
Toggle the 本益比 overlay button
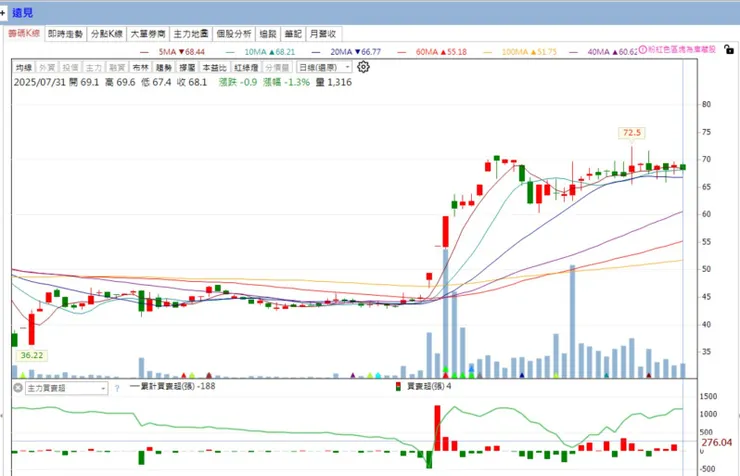215,68
